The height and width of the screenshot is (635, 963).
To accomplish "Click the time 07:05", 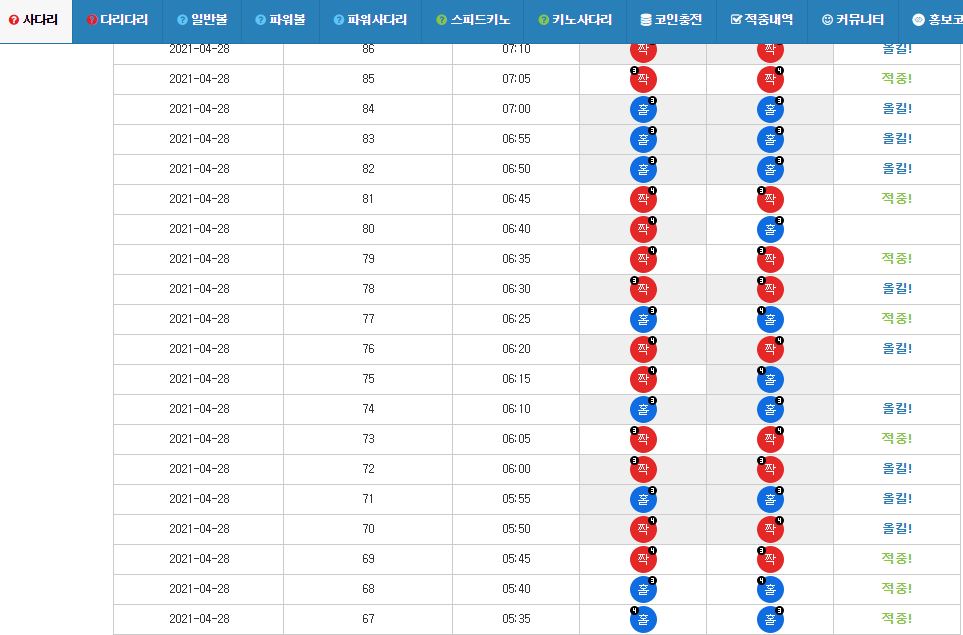I will pos(516,79).
